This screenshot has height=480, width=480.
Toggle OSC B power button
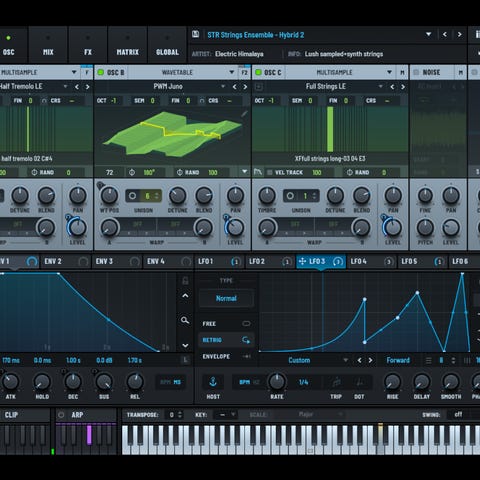click(100, 72)
